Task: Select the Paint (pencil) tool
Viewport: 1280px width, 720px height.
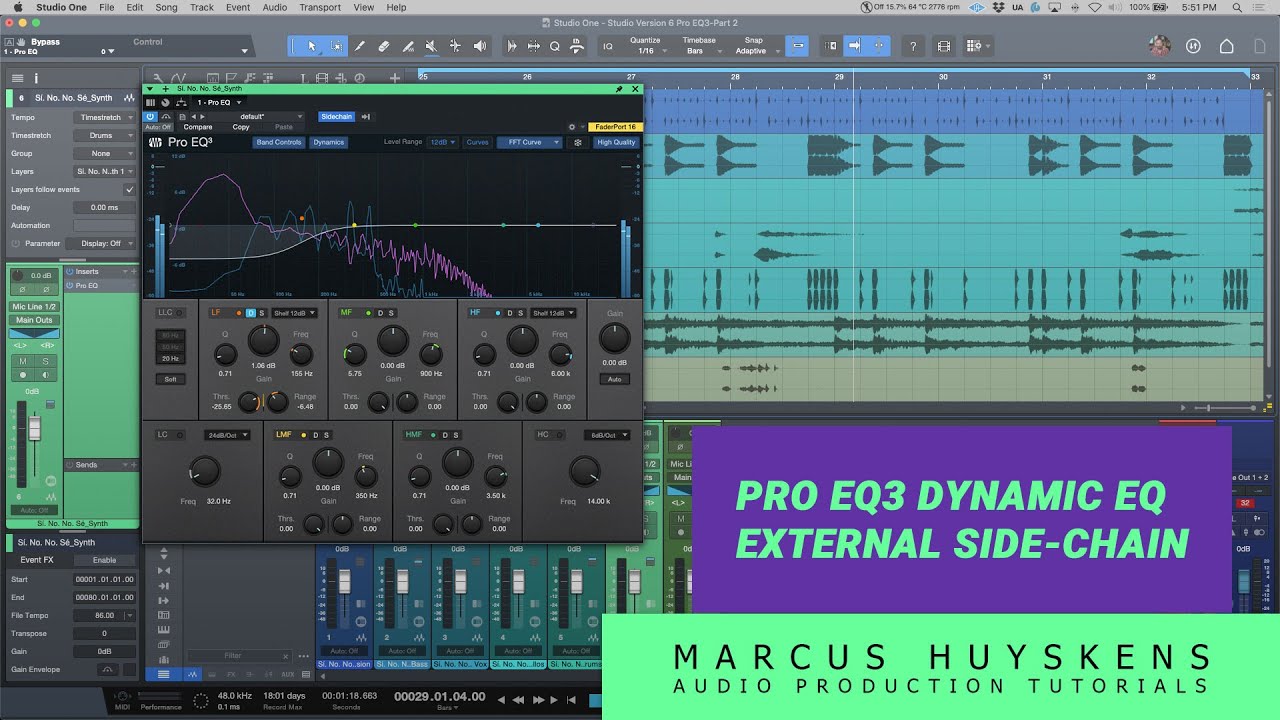Action: (x=360, y=46)
